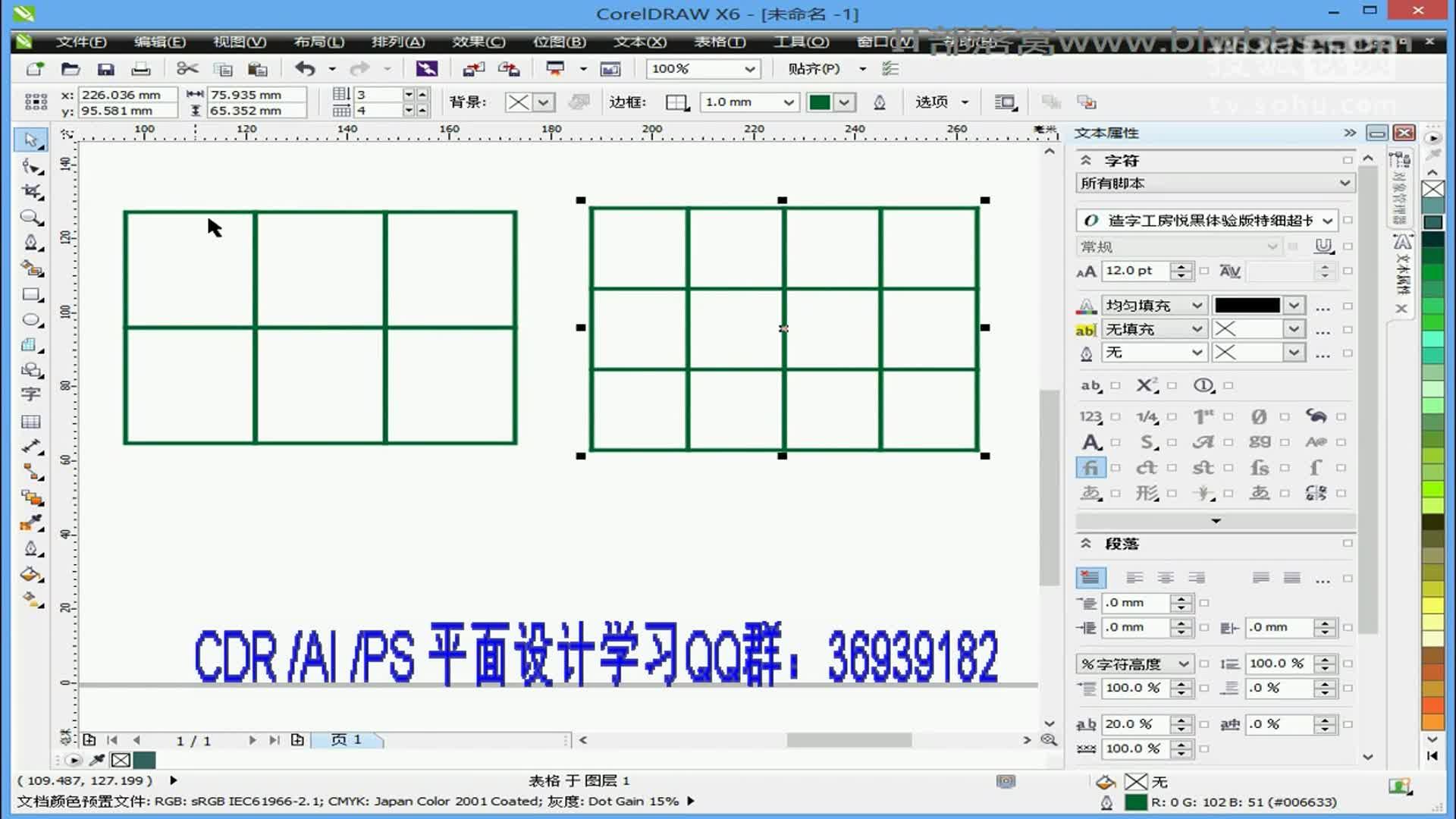Select the Zoom tool in toolbox

point(30,218)
